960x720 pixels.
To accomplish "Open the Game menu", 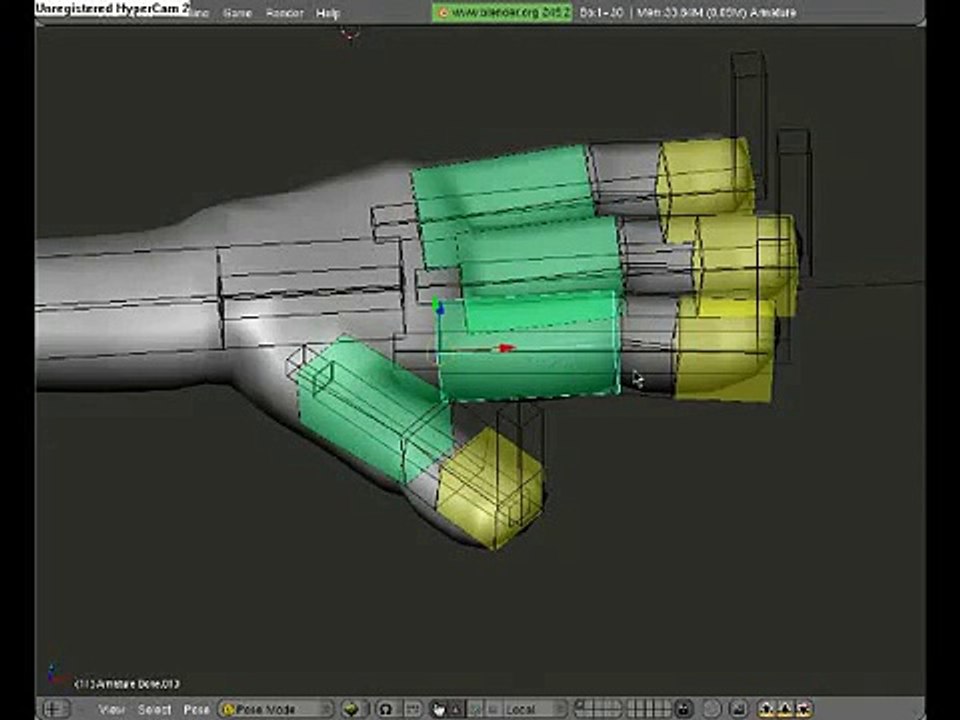I will click(237, 12).
